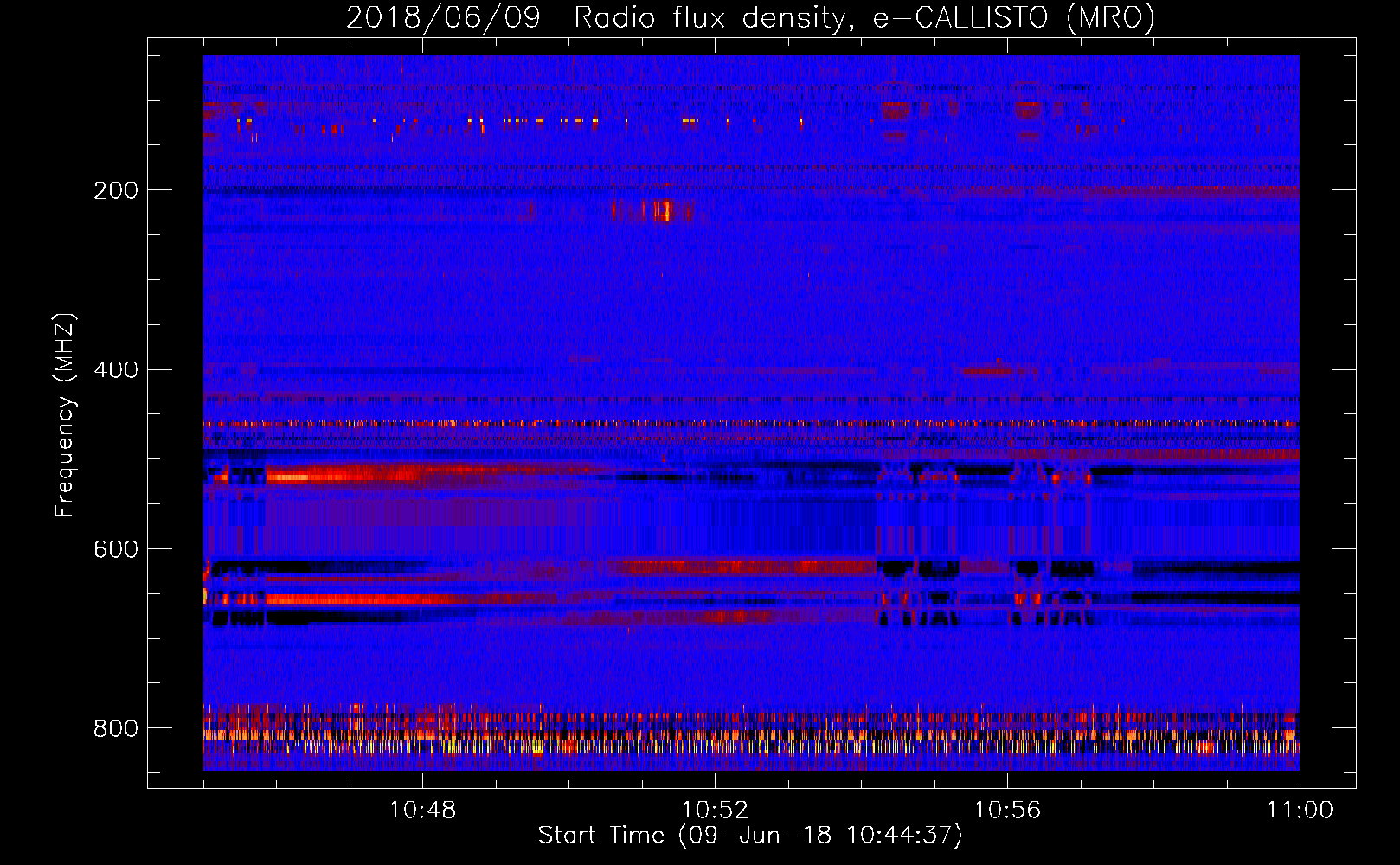This screenshot has height=865, width=1400.
Task: Click the 10:52 time tick label
Action: (715, 811)
